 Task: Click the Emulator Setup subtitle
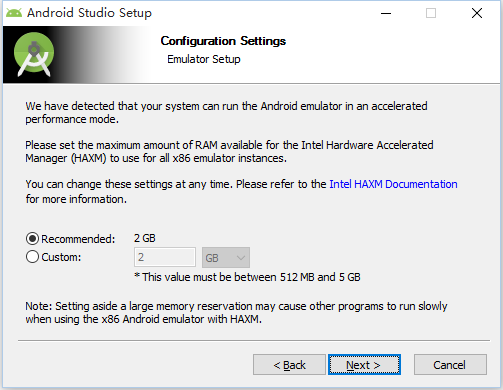tap(204, 59)
